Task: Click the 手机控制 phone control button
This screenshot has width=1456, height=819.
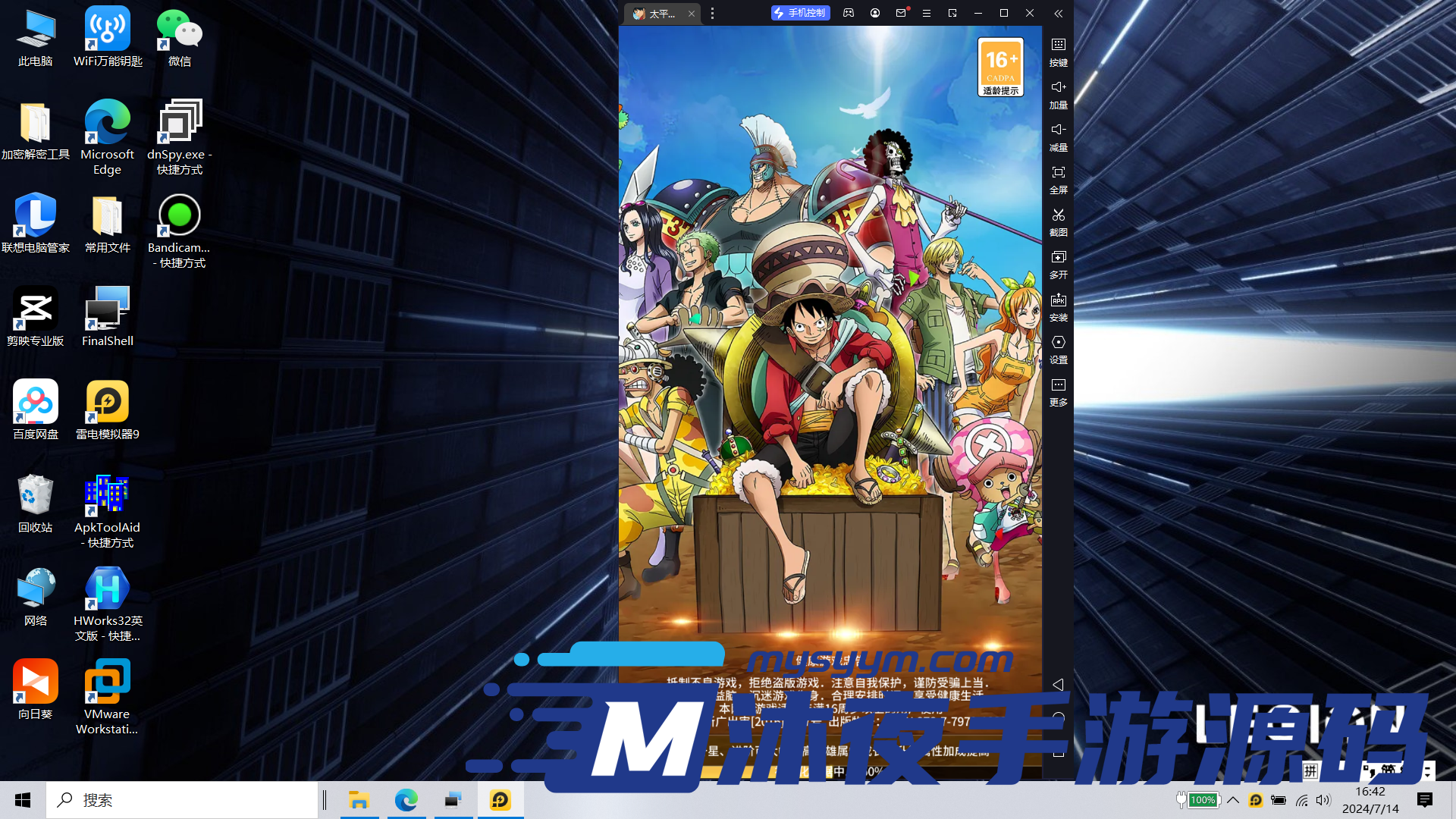Action: tap(800, 13)
